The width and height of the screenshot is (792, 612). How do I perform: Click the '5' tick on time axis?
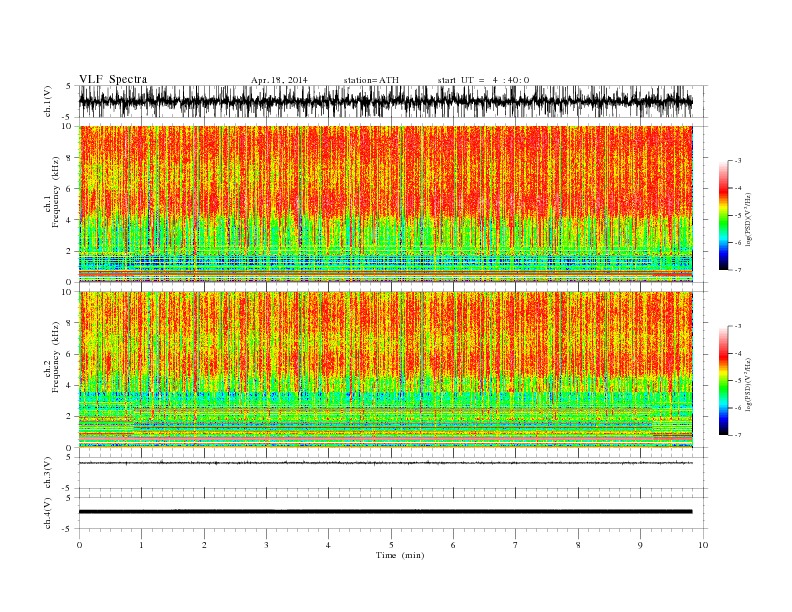(391, 545)
